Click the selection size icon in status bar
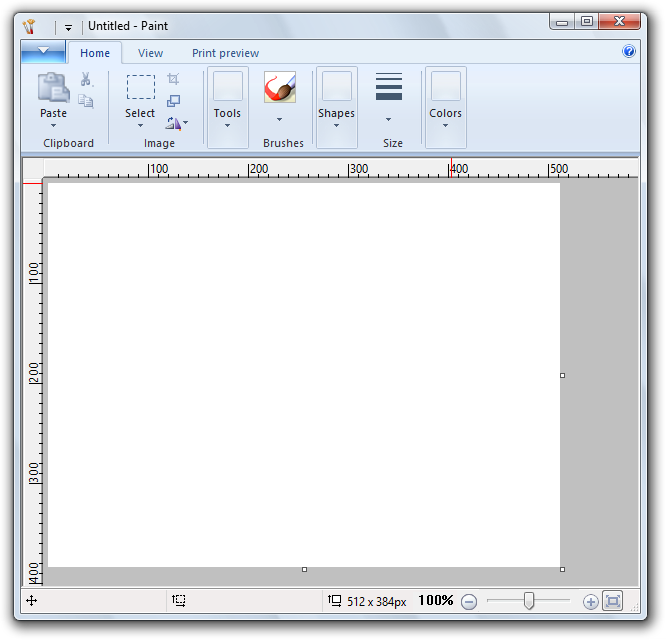The width and height of the screenshot is (666, 640). pos(179,601)
